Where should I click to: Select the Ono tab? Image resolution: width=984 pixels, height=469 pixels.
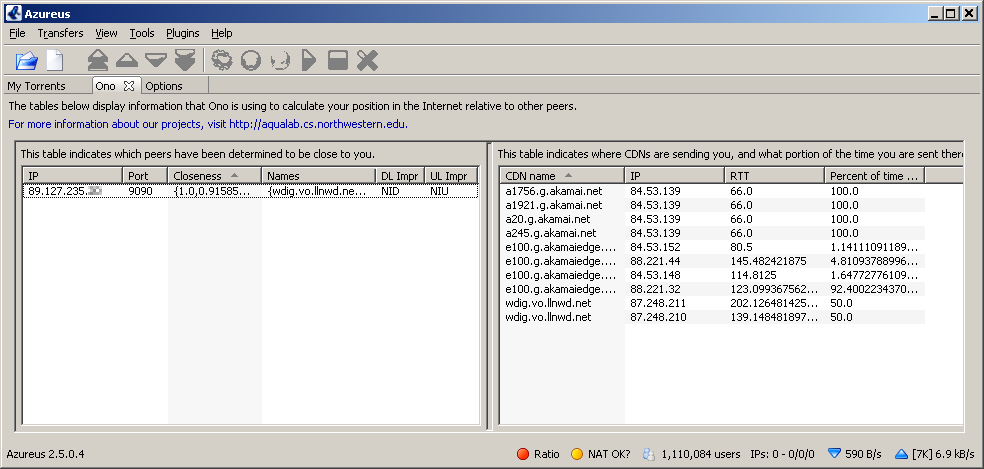[x=105, y=85]
